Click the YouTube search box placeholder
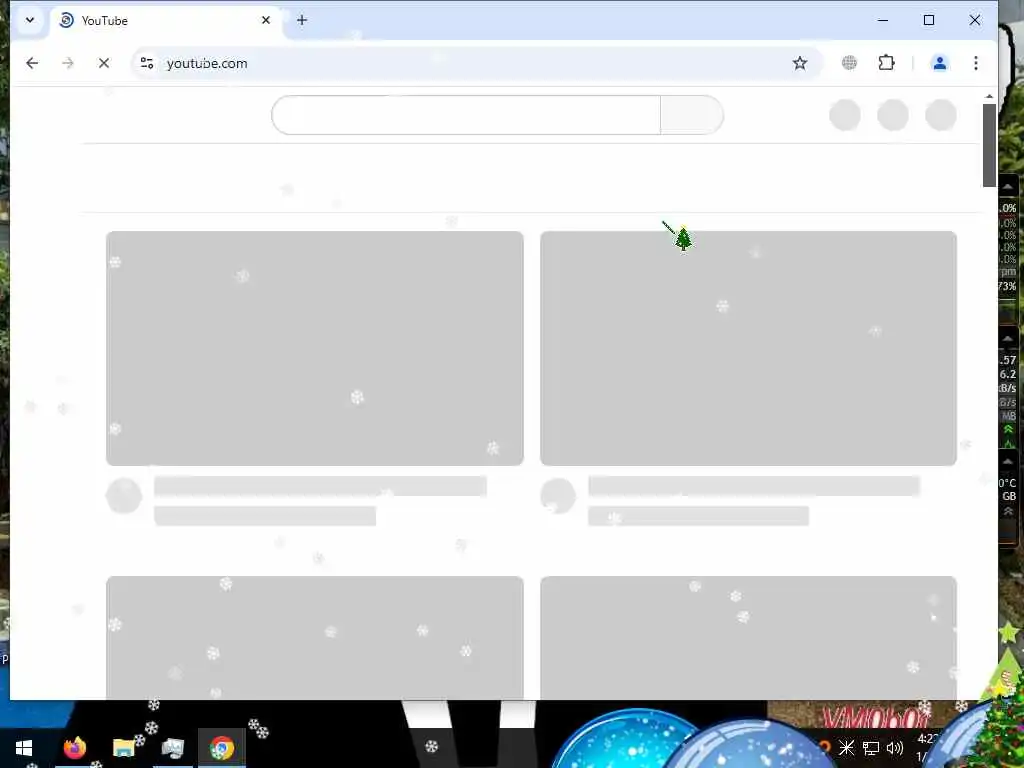Image resolution: width=1024 pixels, height=768 pixels. coord(466,115)
